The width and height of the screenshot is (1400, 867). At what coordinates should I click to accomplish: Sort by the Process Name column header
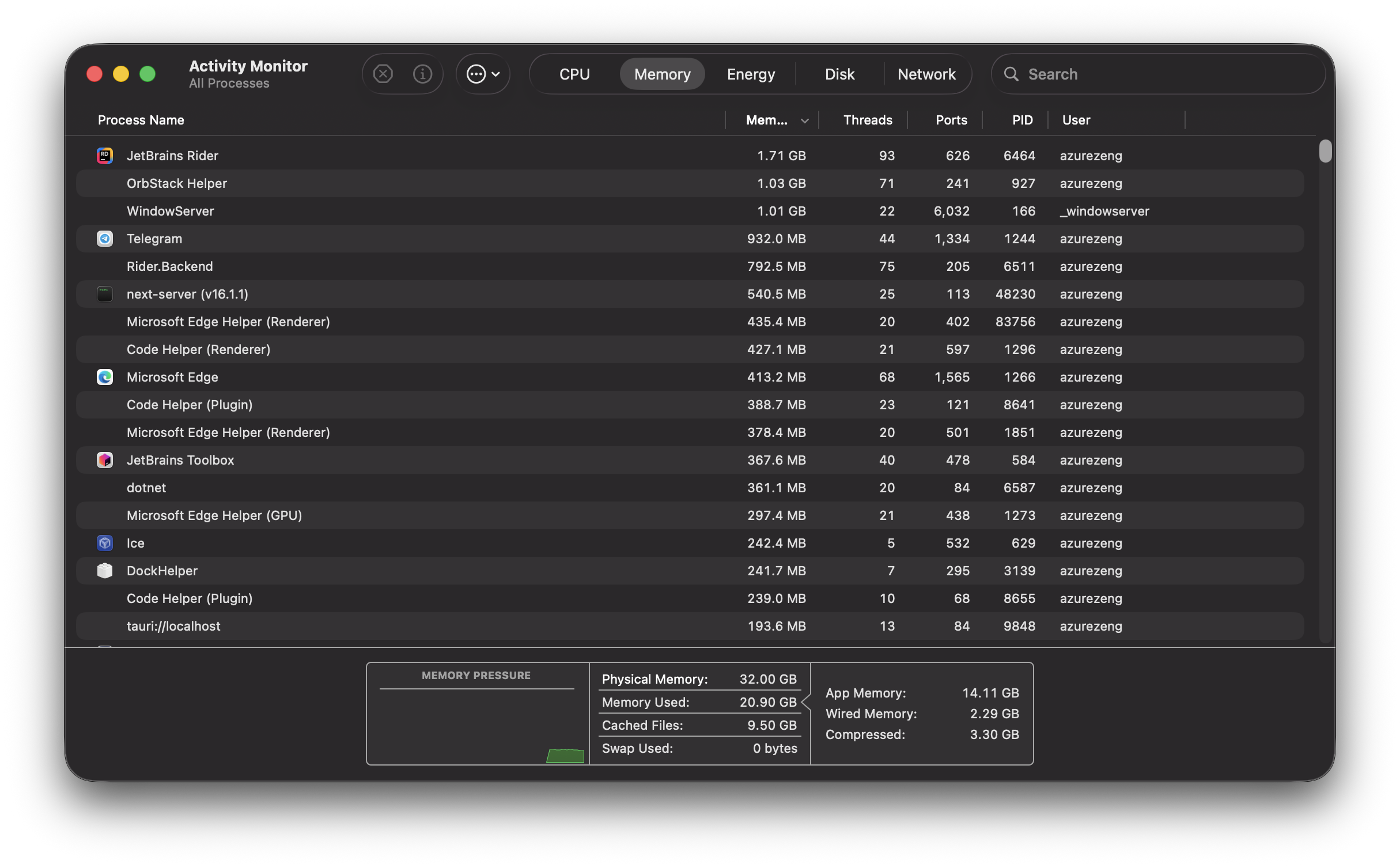(x=141, y=120)
